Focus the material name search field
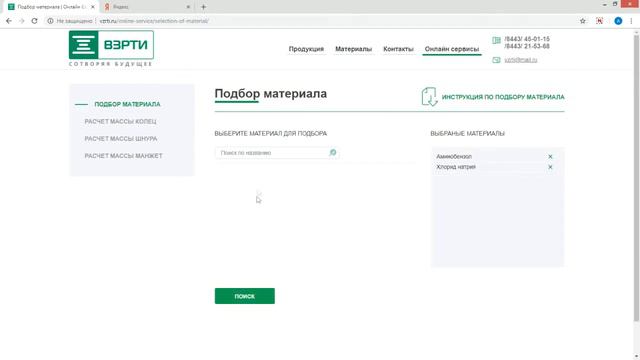This screenshot has width=640, height=360. coord(277,153)
